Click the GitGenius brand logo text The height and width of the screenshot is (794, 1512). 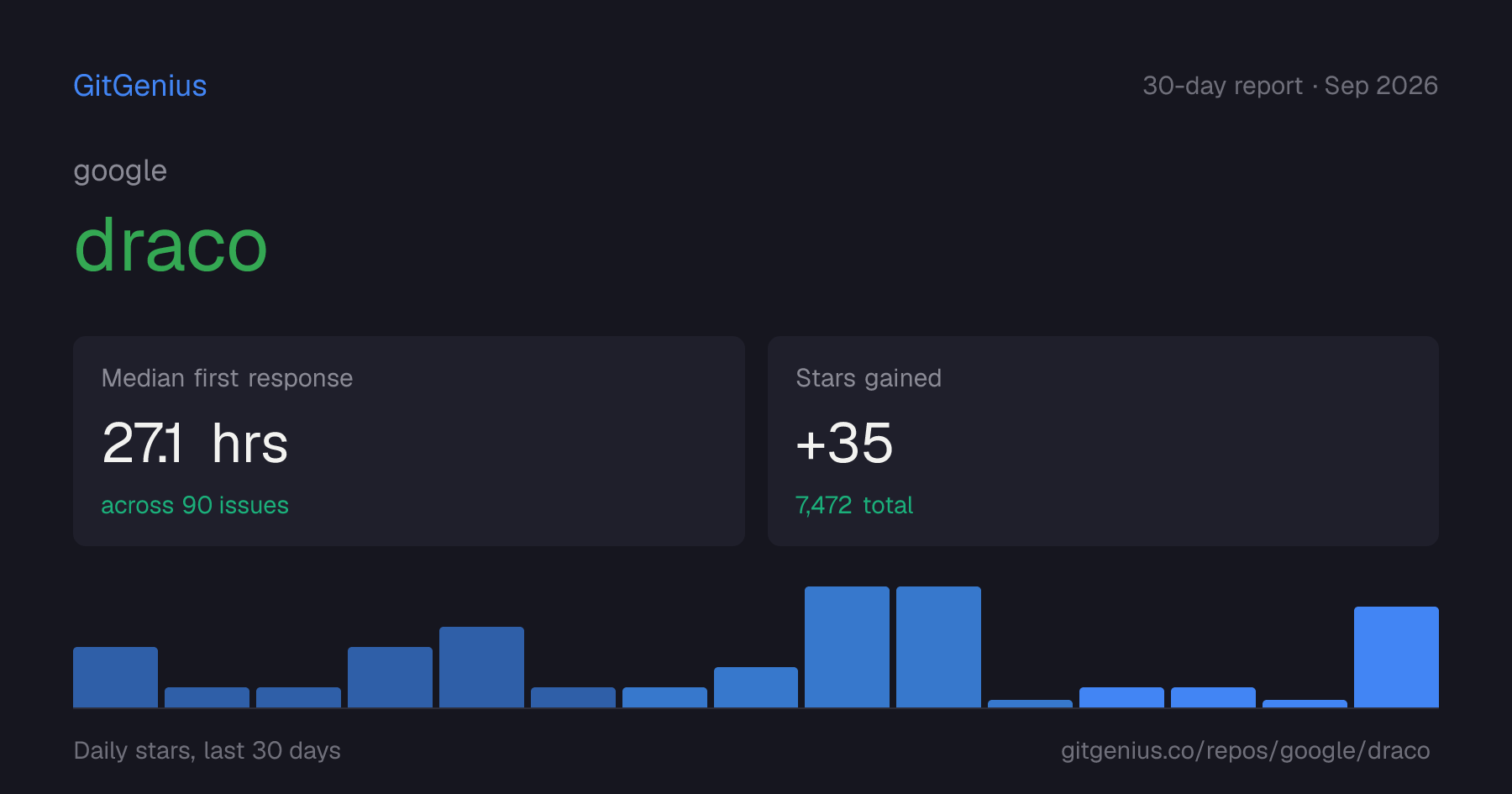click(139, 86)
